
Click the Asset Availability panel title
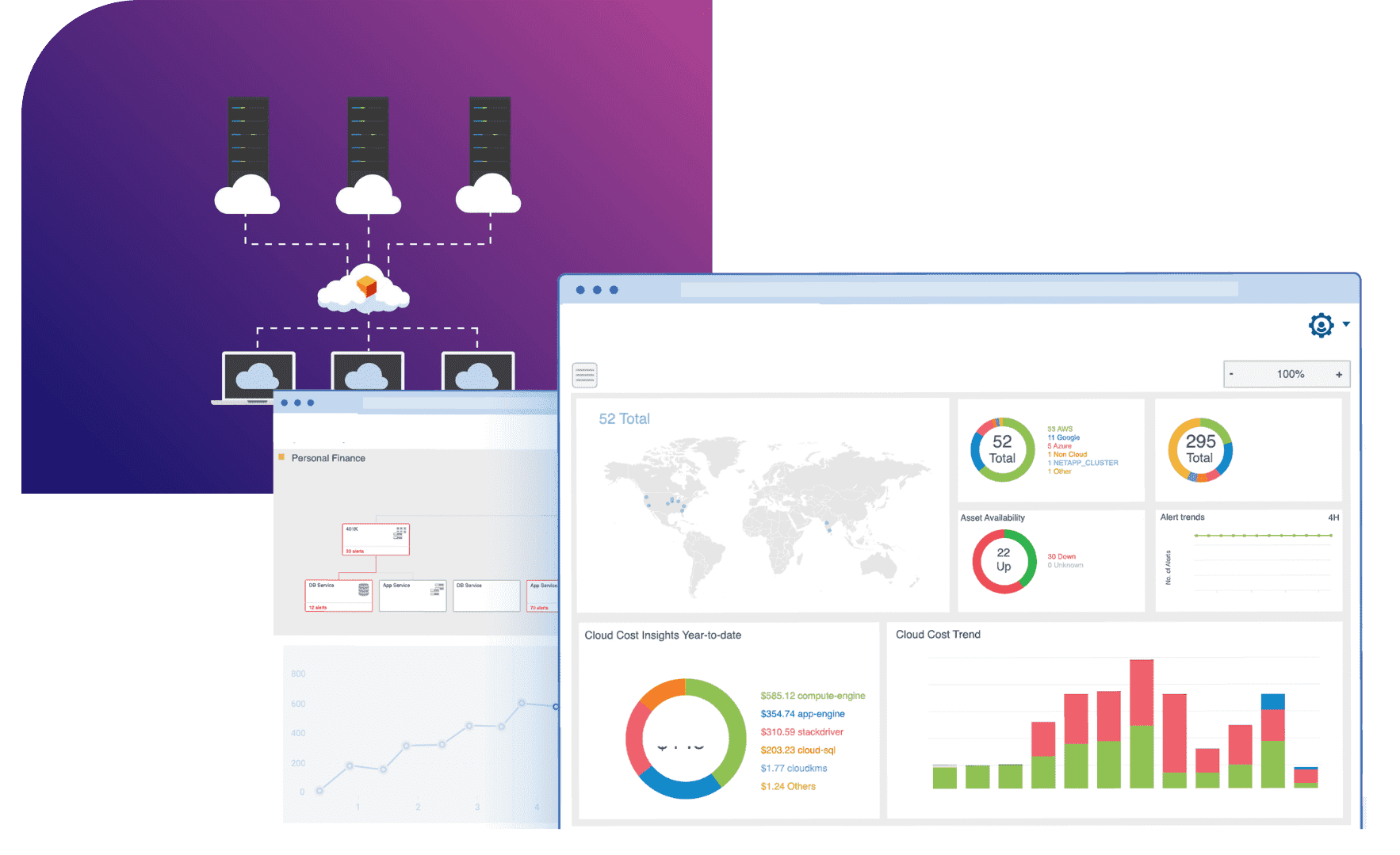pyautogui.click(x=993, y=517)
